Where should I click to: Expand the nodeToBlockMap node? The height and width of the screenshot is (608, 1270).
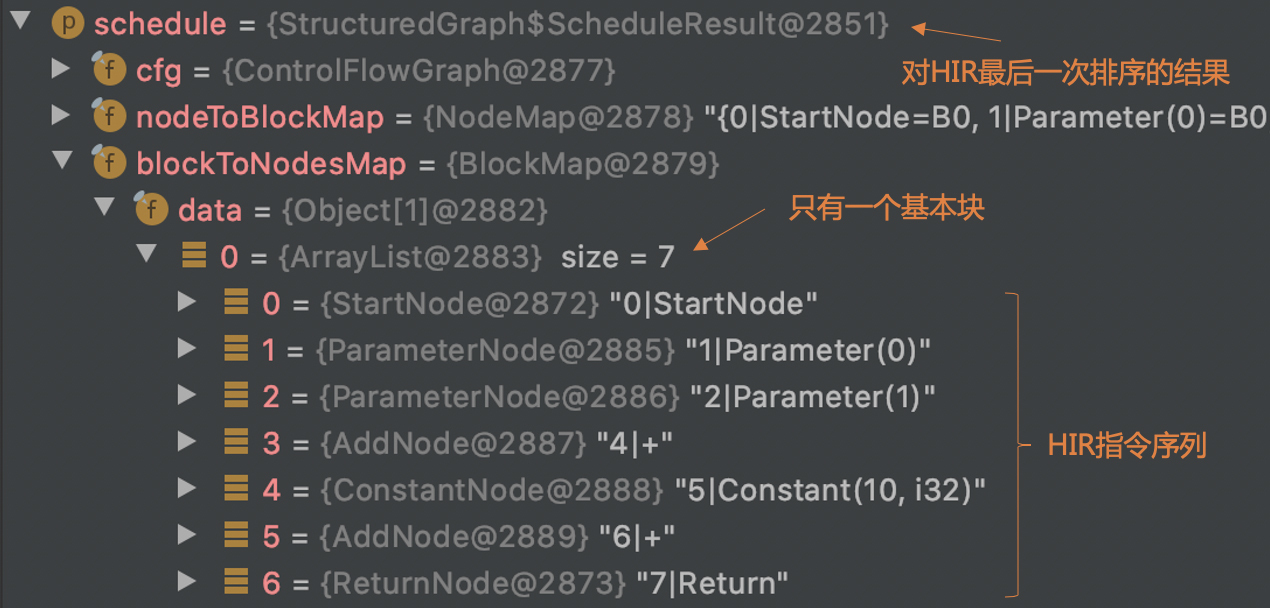[x=61, y=116]
